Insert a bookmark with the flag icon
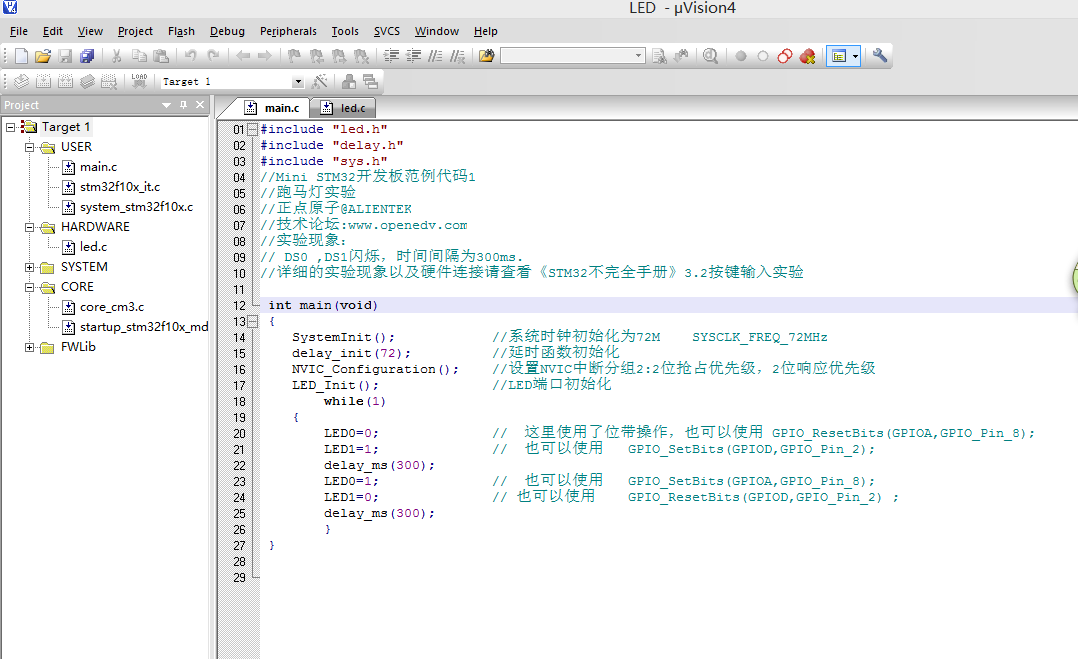The height and width of the screenshot is (659, 1078). click(x=294, y=56)
